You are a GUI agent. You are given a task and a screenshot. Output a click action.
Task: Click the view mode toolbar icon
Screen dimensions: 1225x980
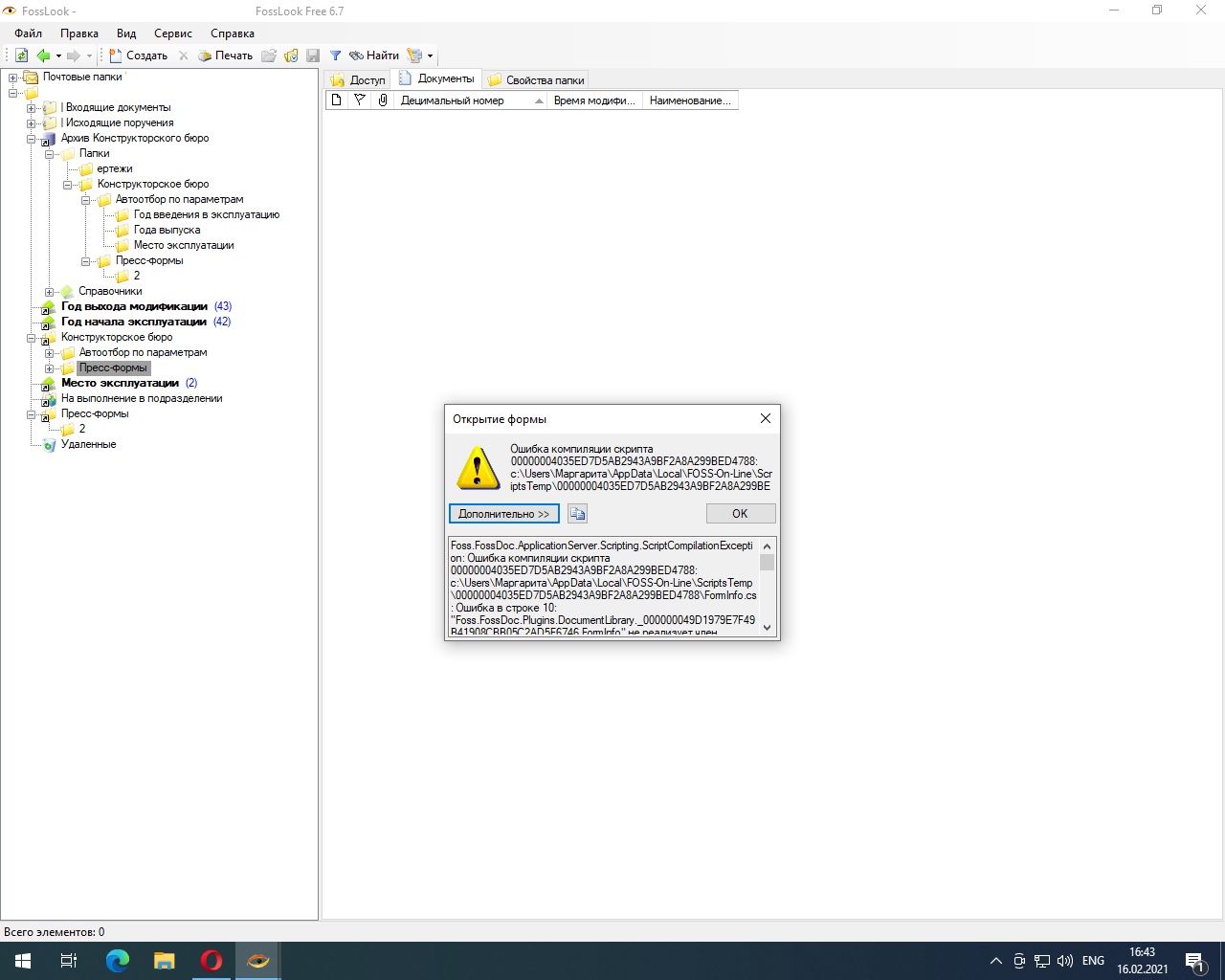(x=414, y=56)
